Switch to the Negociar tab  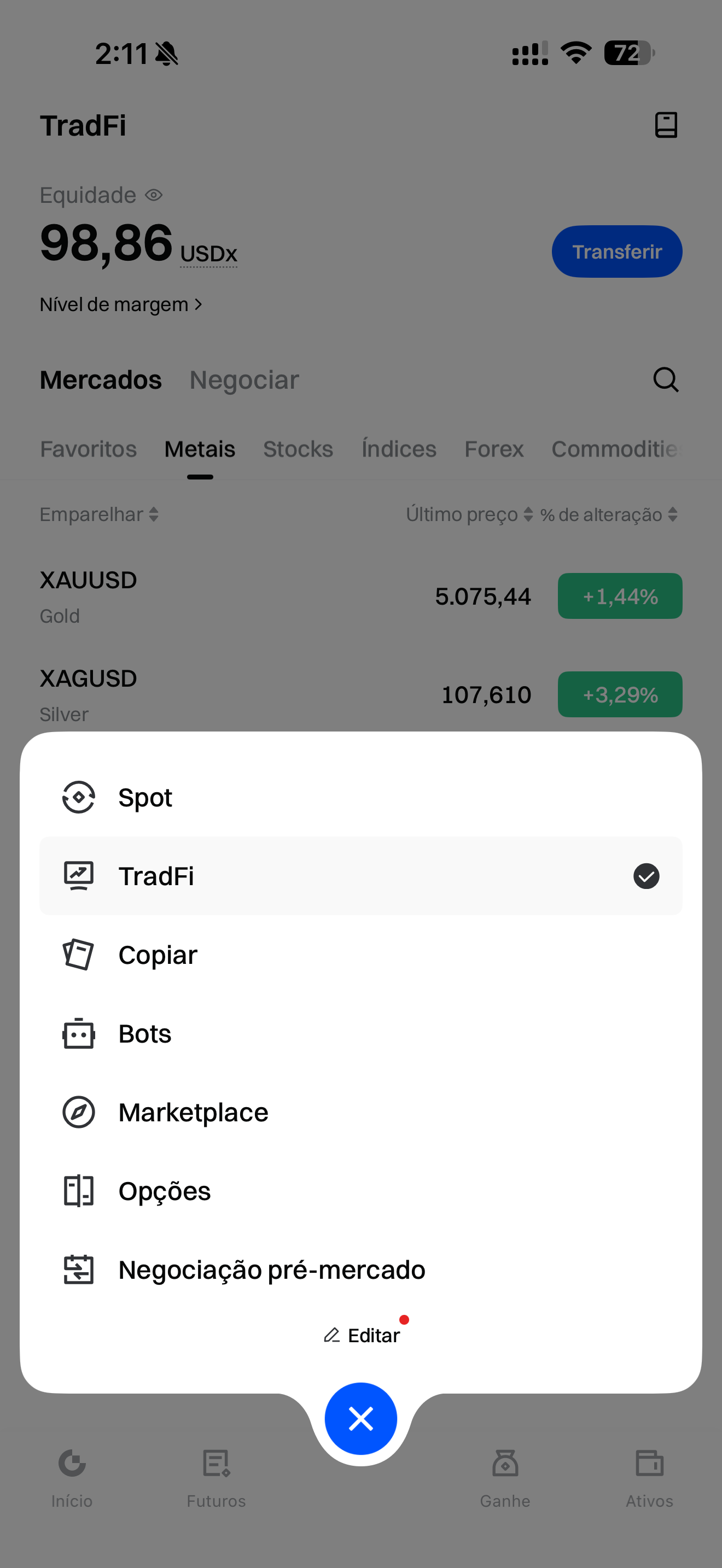point(244,381)
